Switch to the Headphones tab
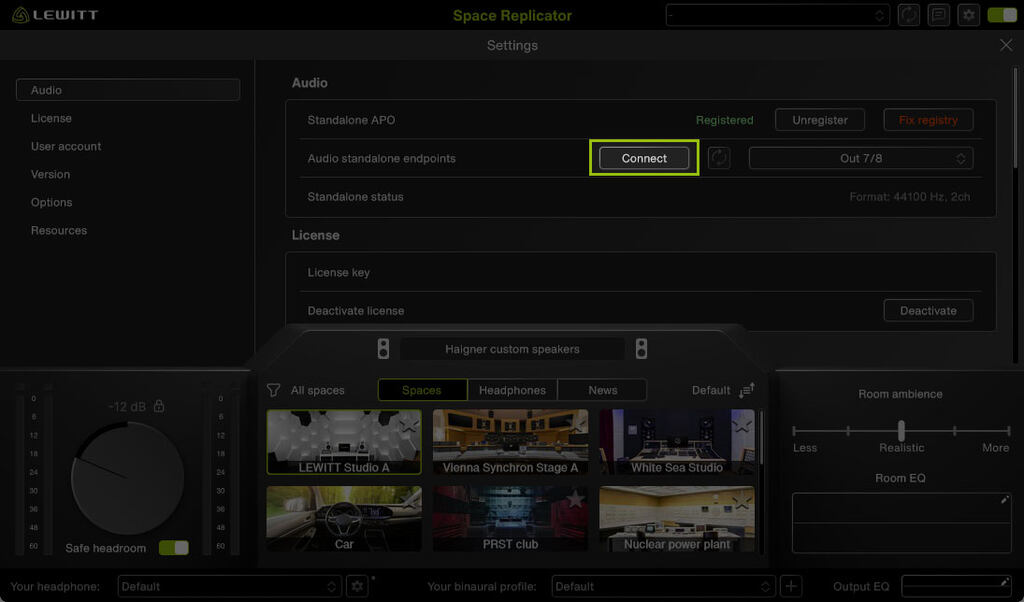 512,390
